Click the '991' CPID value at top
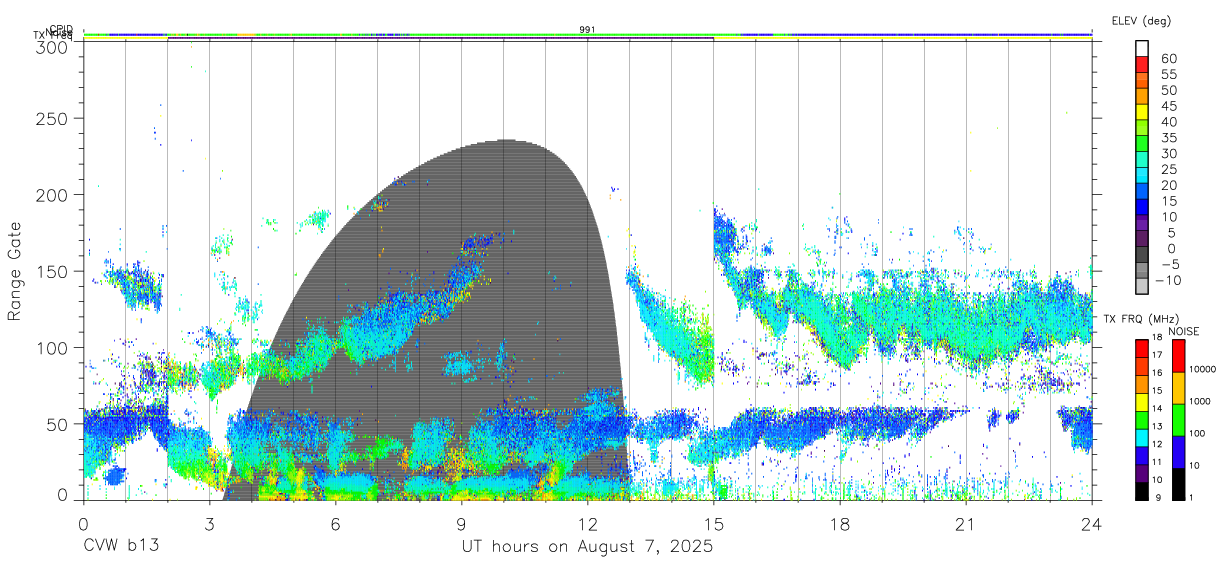 (x=588, y=30)
